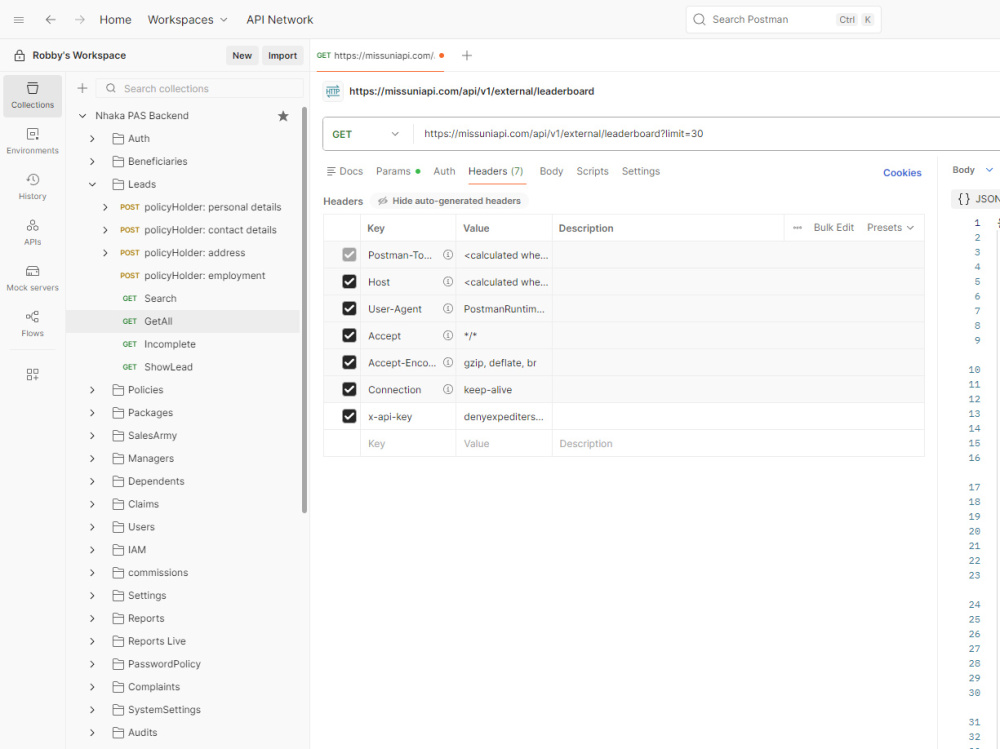Click the info icon for the Host header
1000x749 pixels.
(x=448, y=281)
